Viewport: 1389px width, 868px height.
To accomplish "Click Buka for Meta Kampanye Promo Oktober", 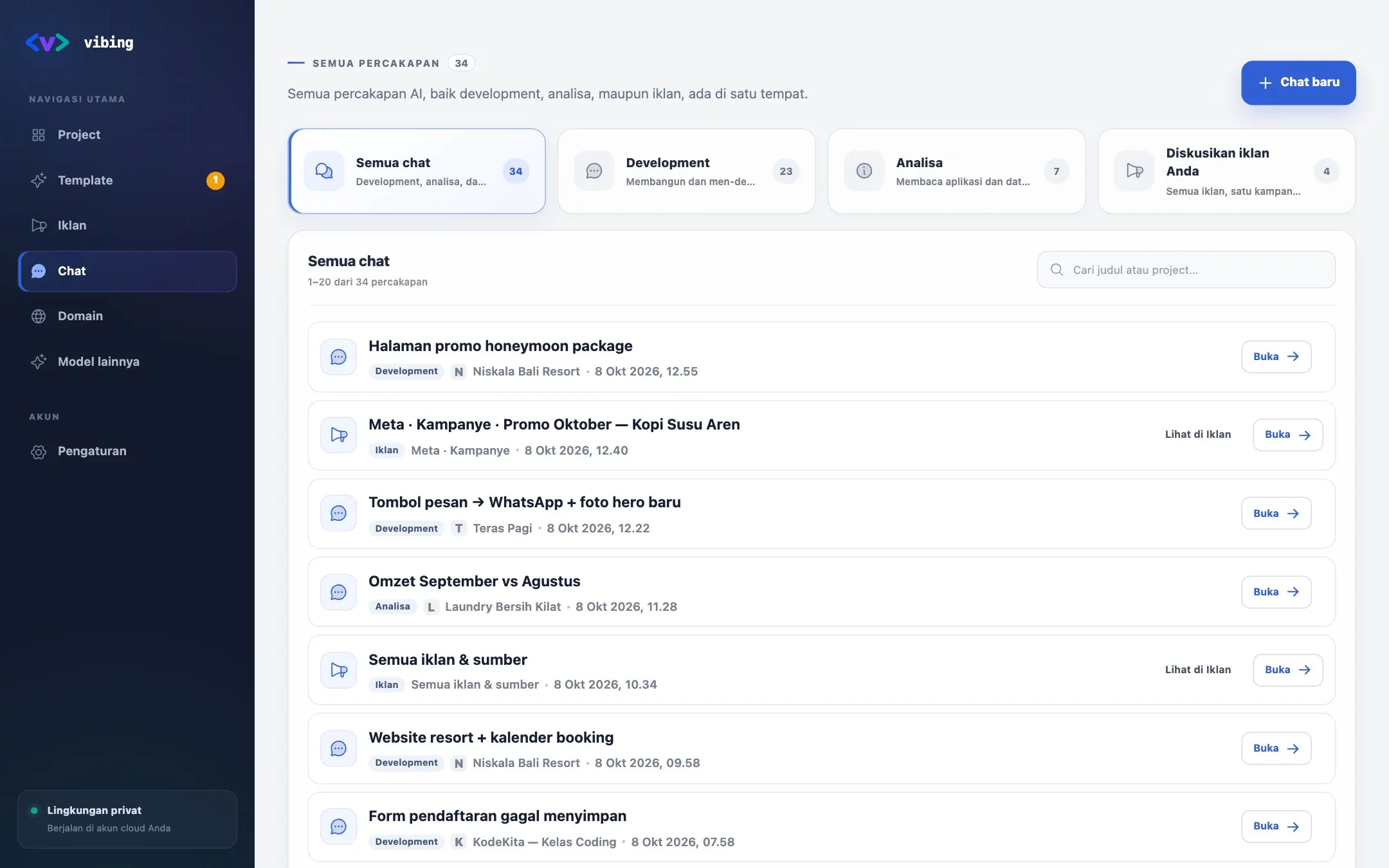I will coord(1287,435).
